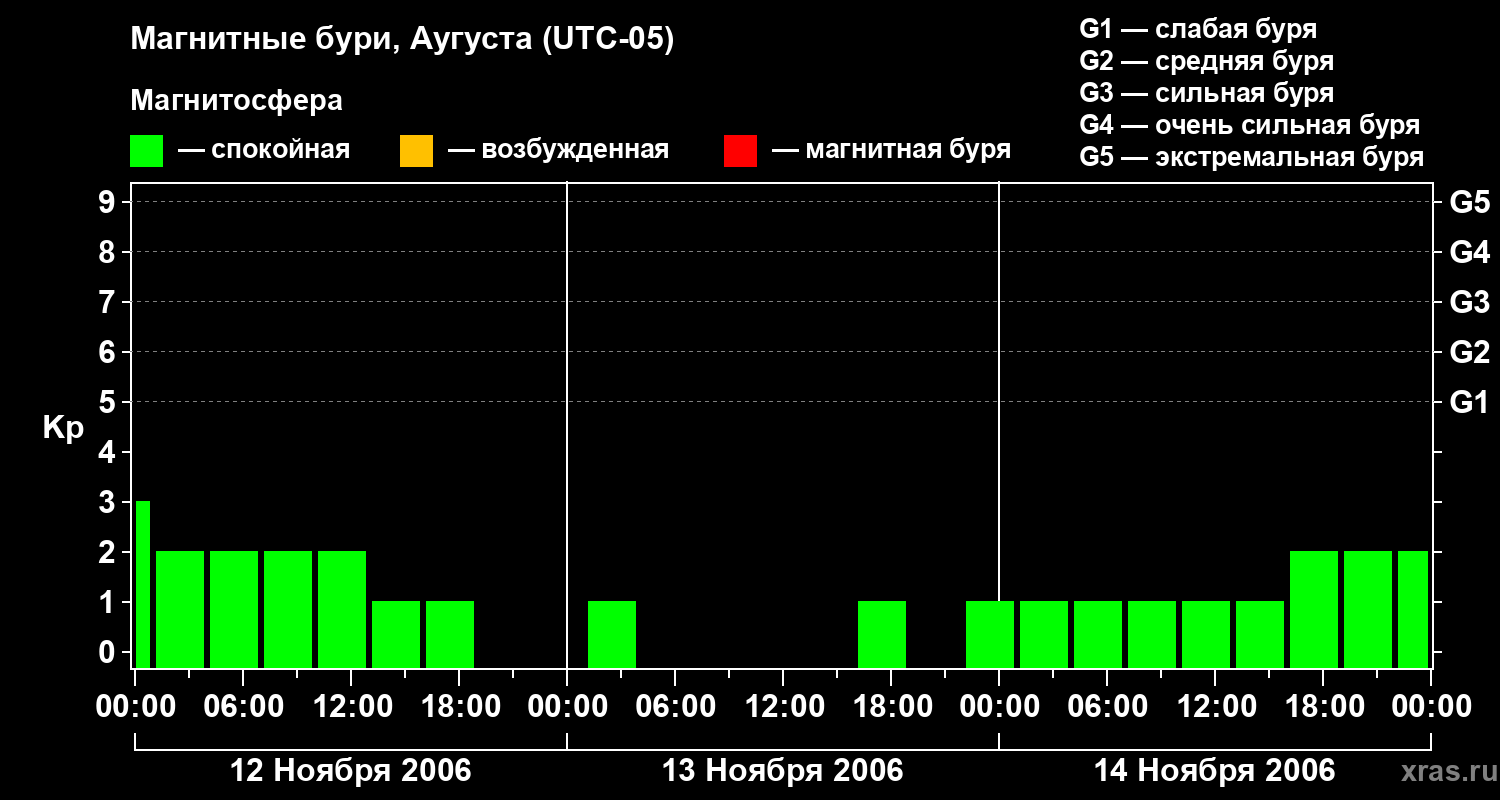Viewport: 1500px width, 800px height.
Task: Click the '— спокойная' legend label
Action: [264, 151]
